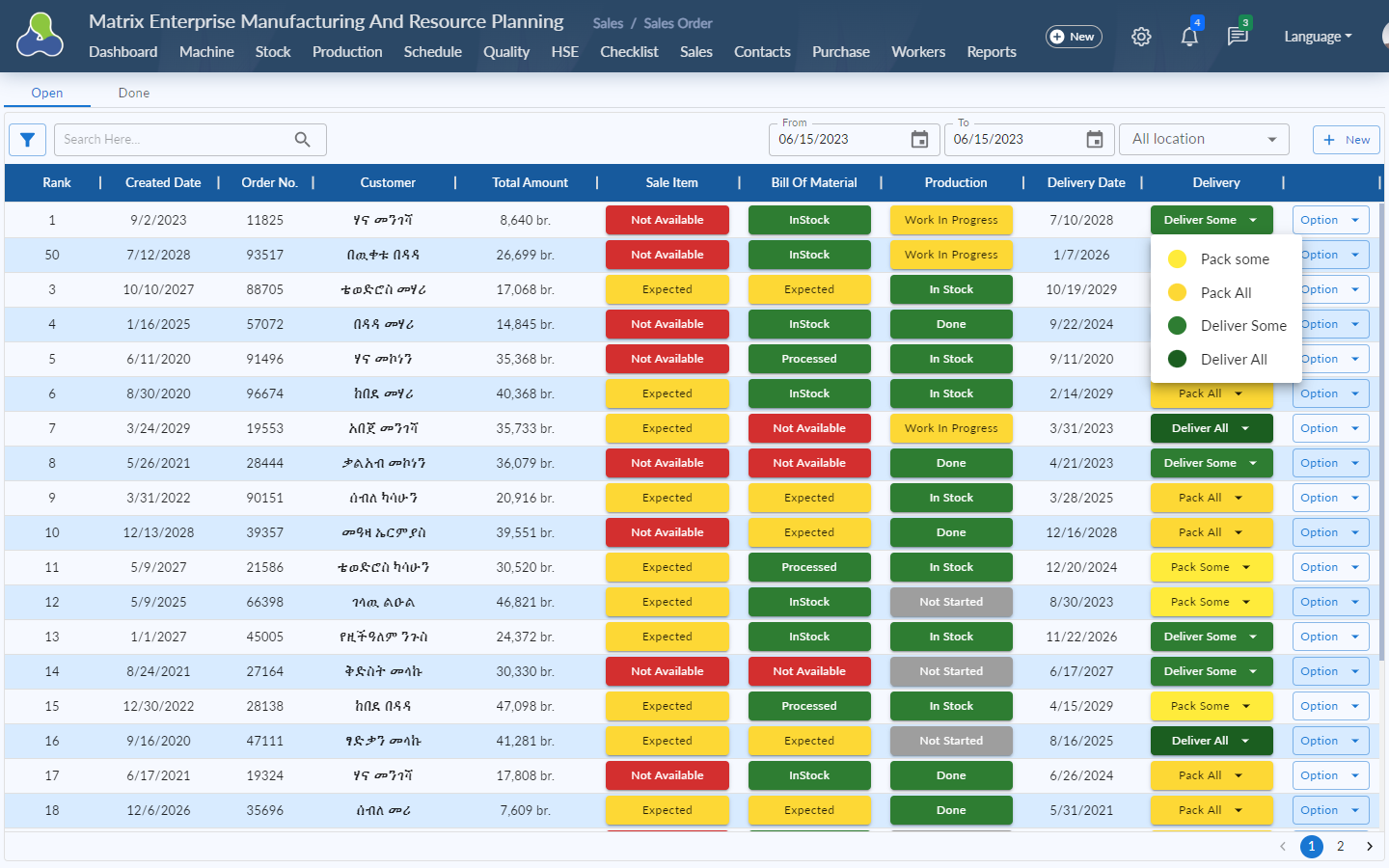This screenshot has height=868, width=1389.
Task: Open the Quality menu
Action: click(x=506, y=52)
